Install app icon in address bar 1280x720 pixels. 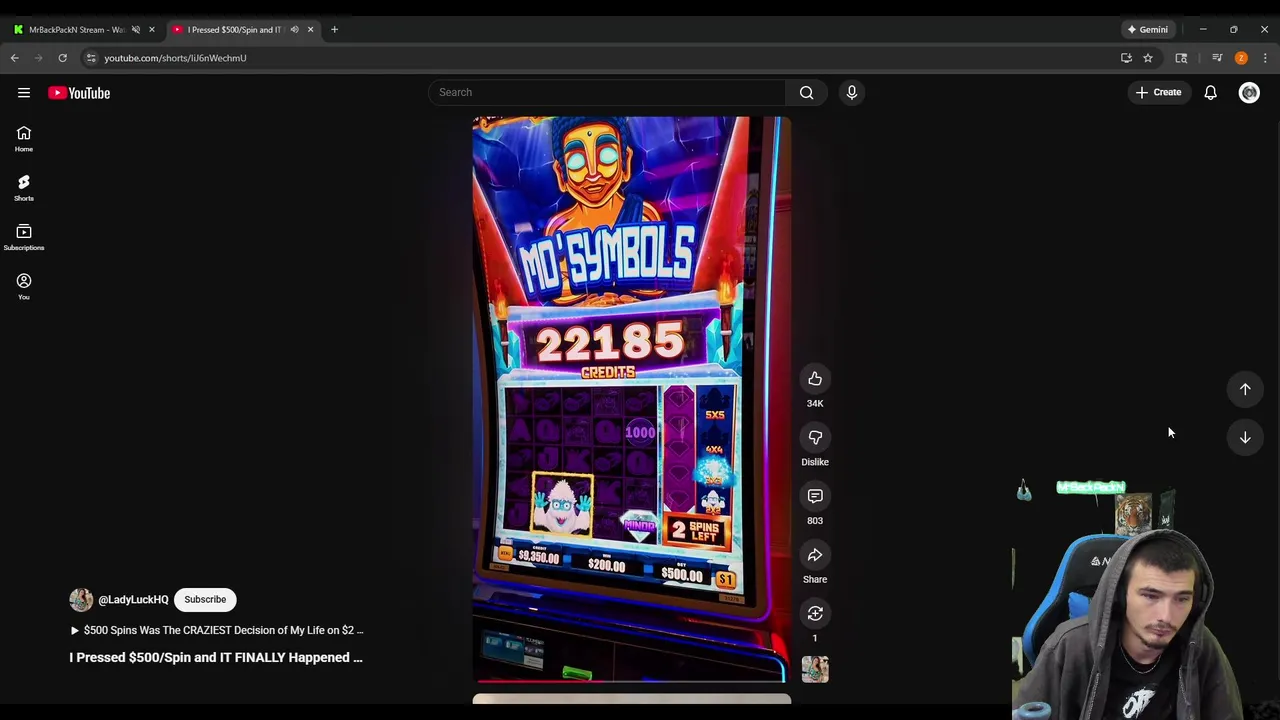click(x=1126, y=58)
